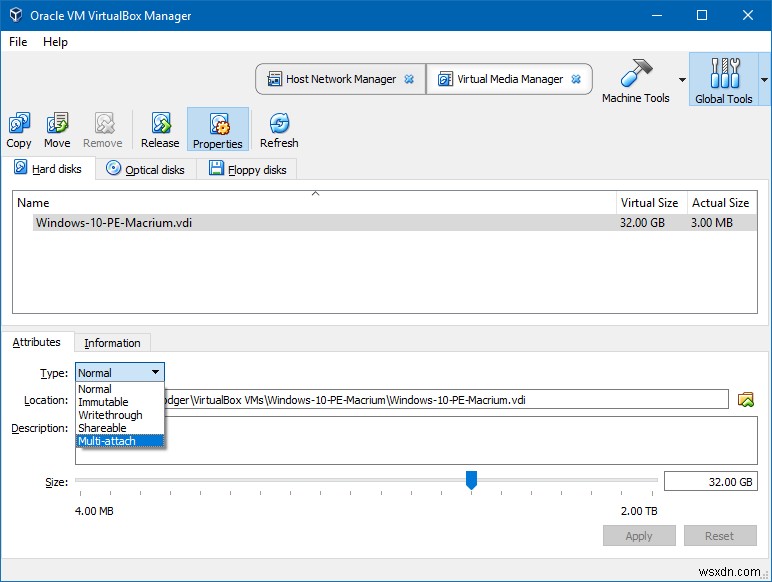Close the Virtual Media Manager tool
Screen dimensions: 772x582
pos(576,79)
